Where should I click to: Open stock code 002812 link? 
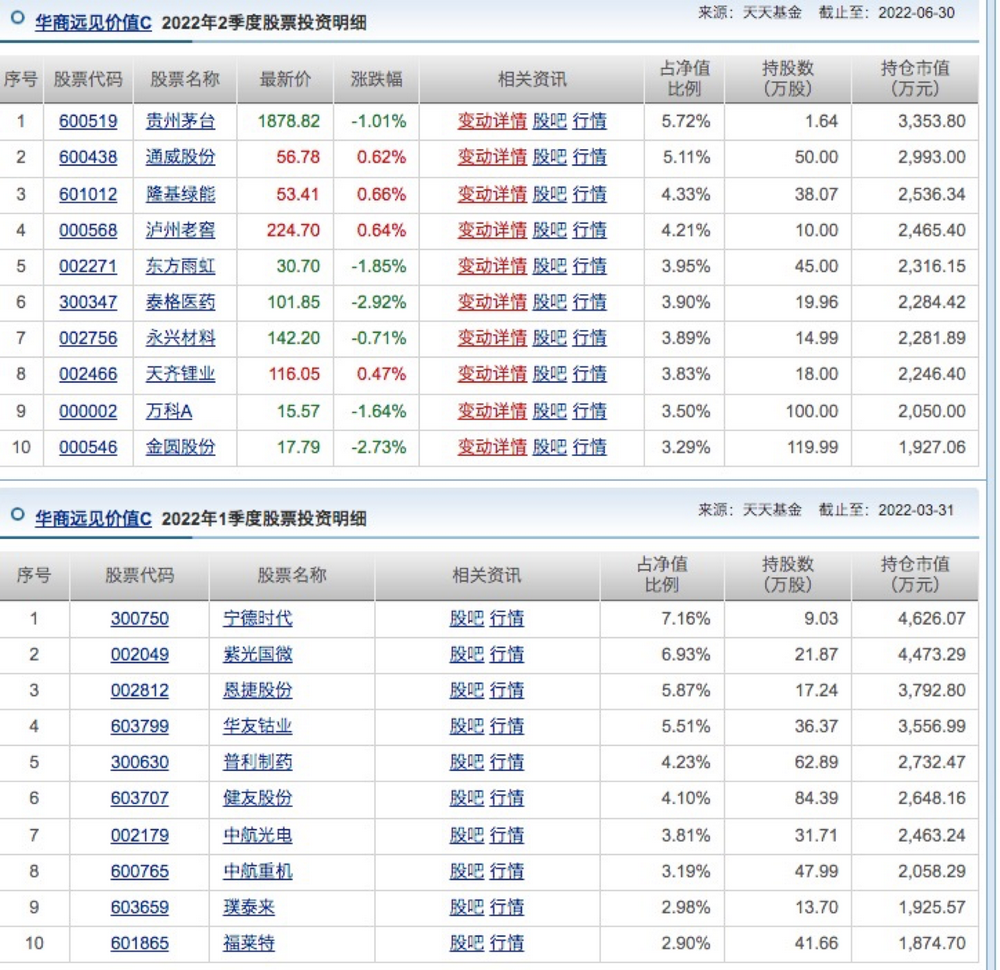(140, 690)
